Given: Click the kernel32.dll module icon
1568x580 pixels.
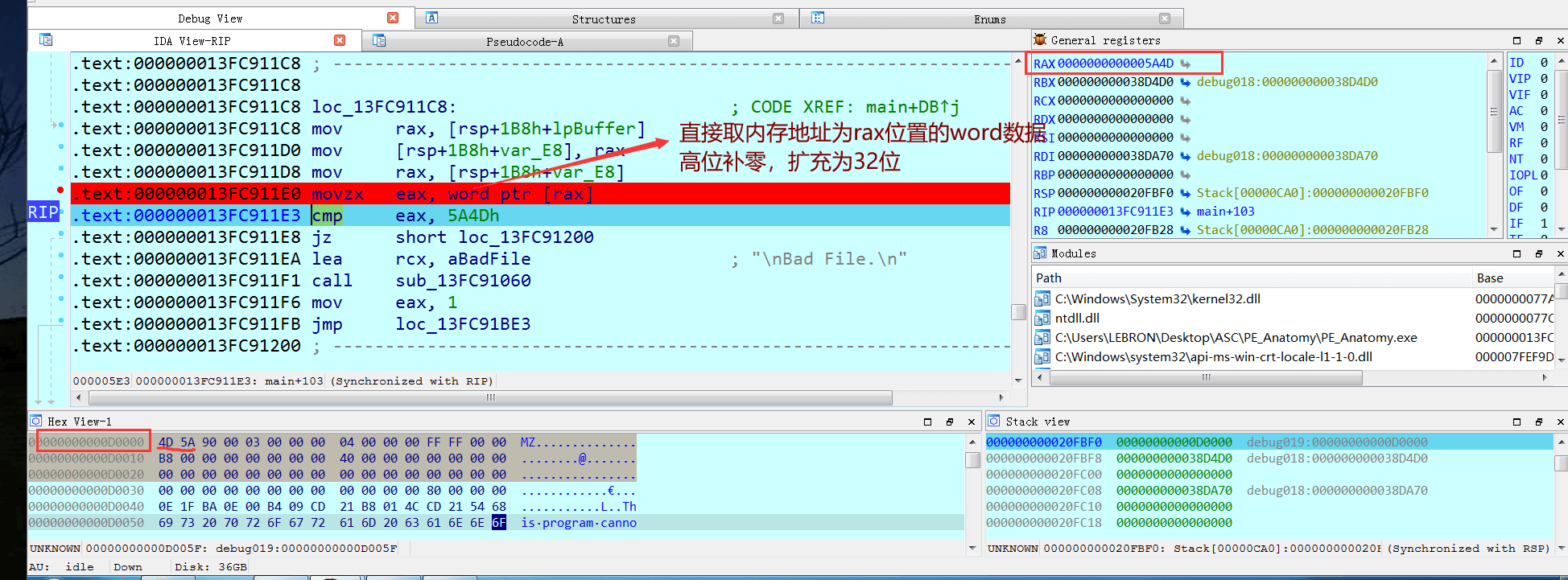Looking at the screenshot, I should click(1042, 299).
